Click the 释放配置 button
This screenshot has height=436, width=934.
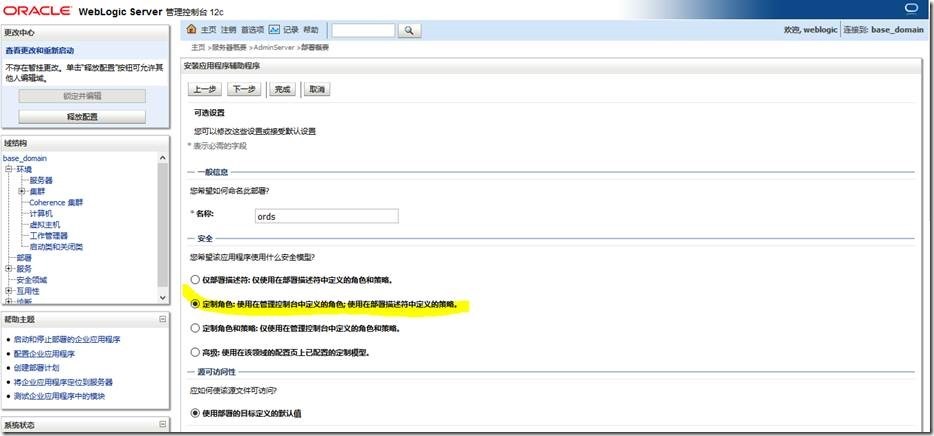(x=82, y=117)
